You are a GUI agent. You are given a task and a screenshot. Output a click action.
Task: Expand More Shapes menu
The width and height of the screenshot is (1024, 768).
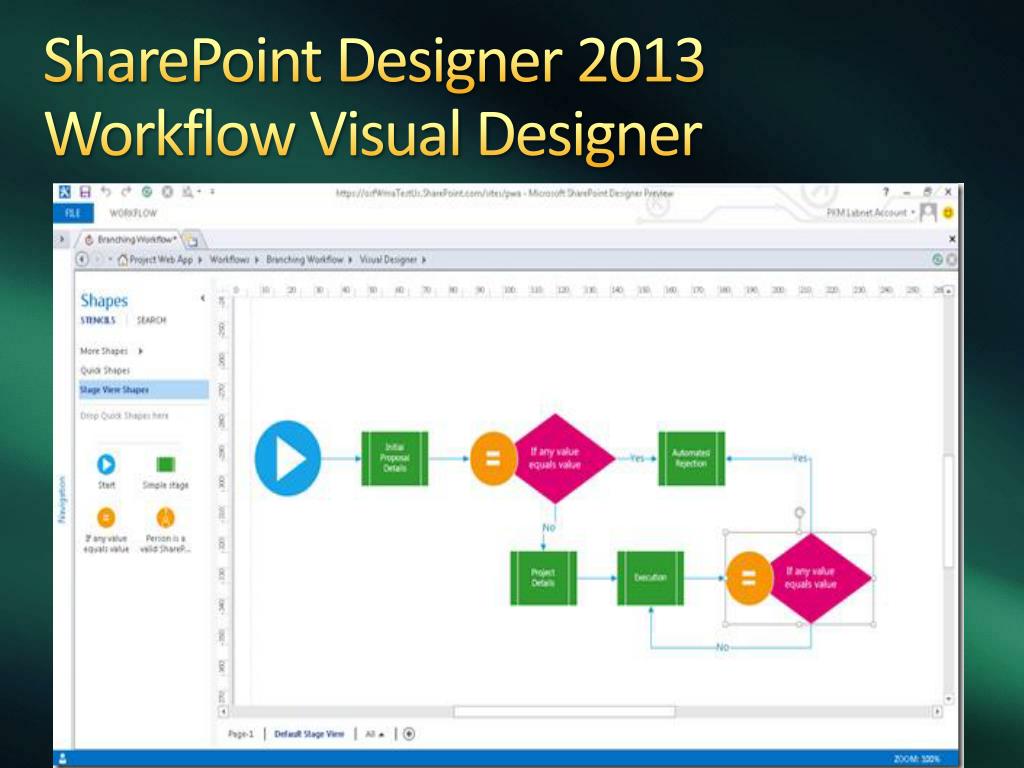click(x=111, y=351)
